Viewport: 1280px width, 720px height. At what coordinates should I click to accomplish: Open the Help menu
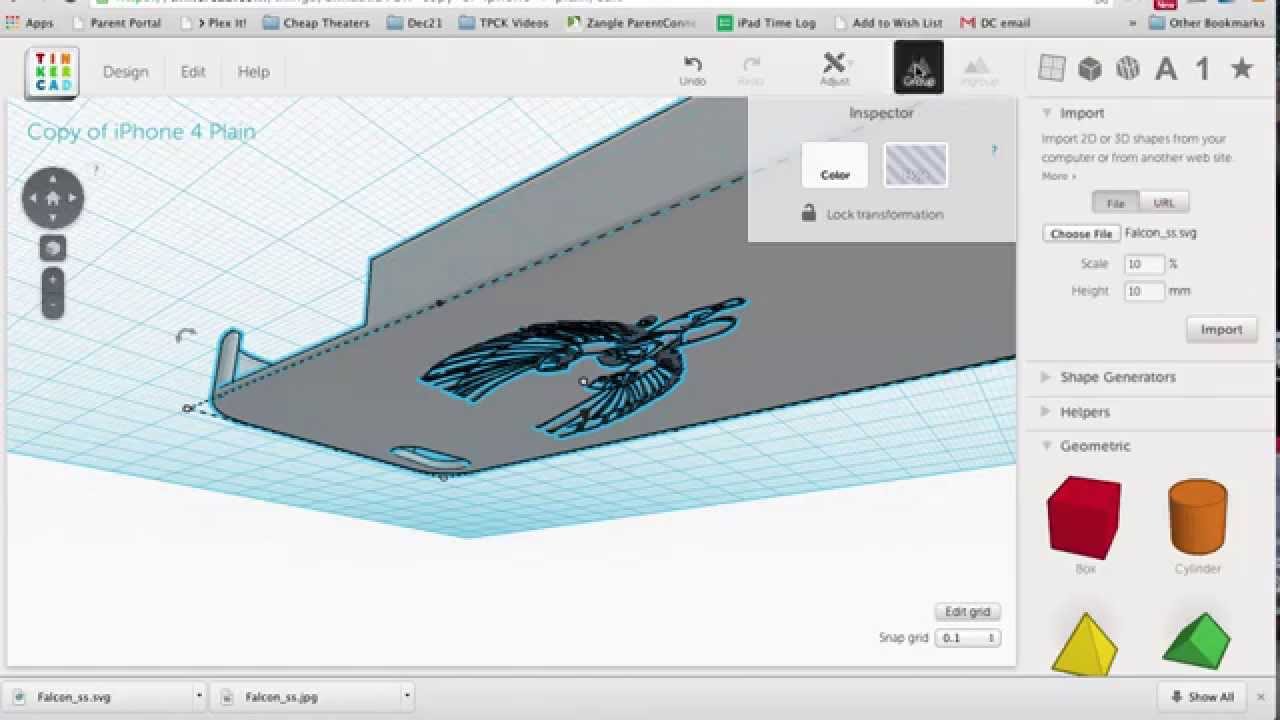pos(253,72)
